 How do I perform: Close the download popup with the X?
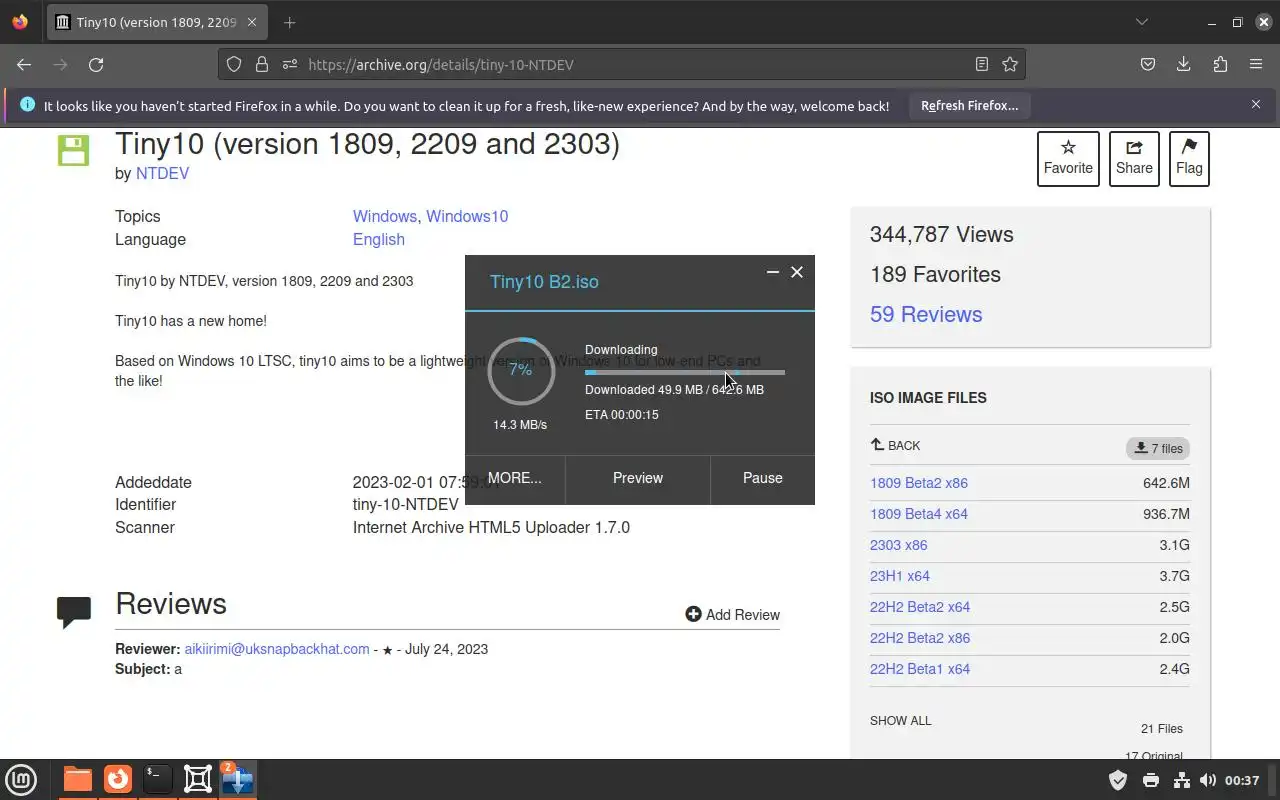797,272
